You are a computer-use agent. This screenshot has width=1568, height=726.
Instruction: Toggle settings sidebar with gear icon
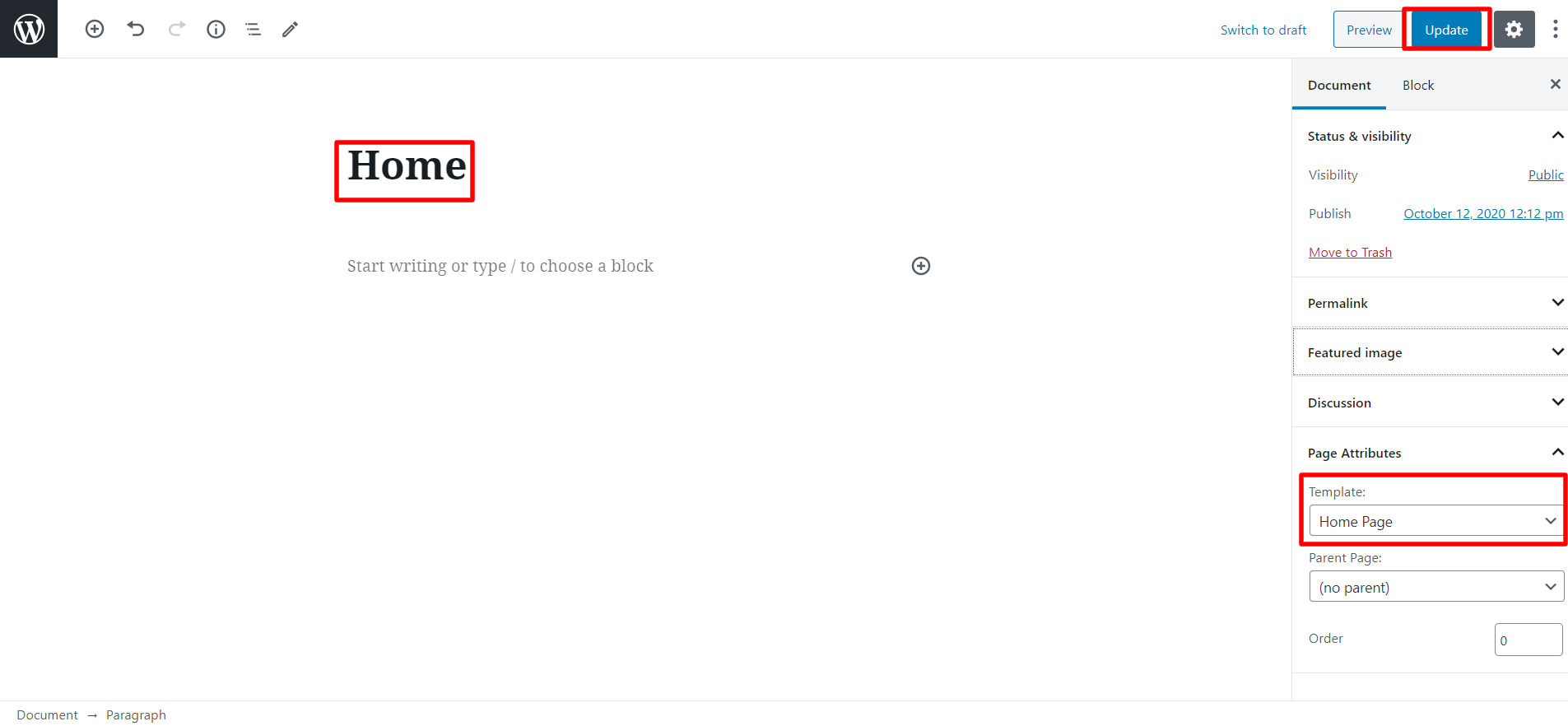click(1514, 30)
